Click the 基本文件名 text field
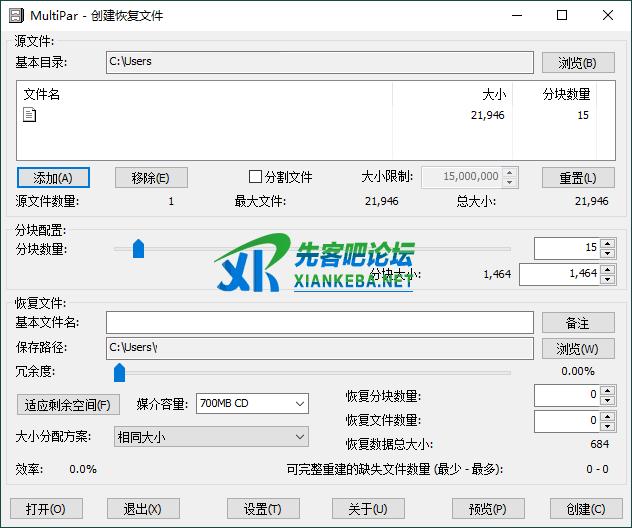The width and height of the screenshot is (632, 528). click(x=320, y=322)
